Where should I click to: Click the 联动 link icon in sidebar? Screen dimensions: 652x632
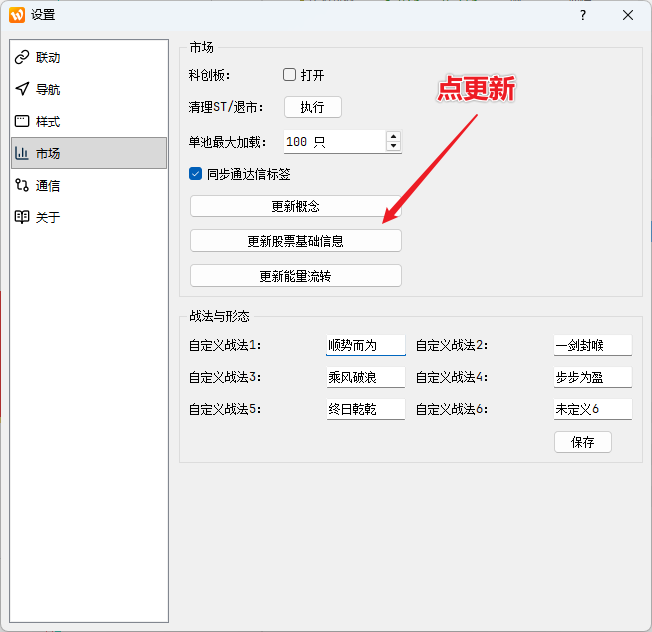tap(22, 57)
